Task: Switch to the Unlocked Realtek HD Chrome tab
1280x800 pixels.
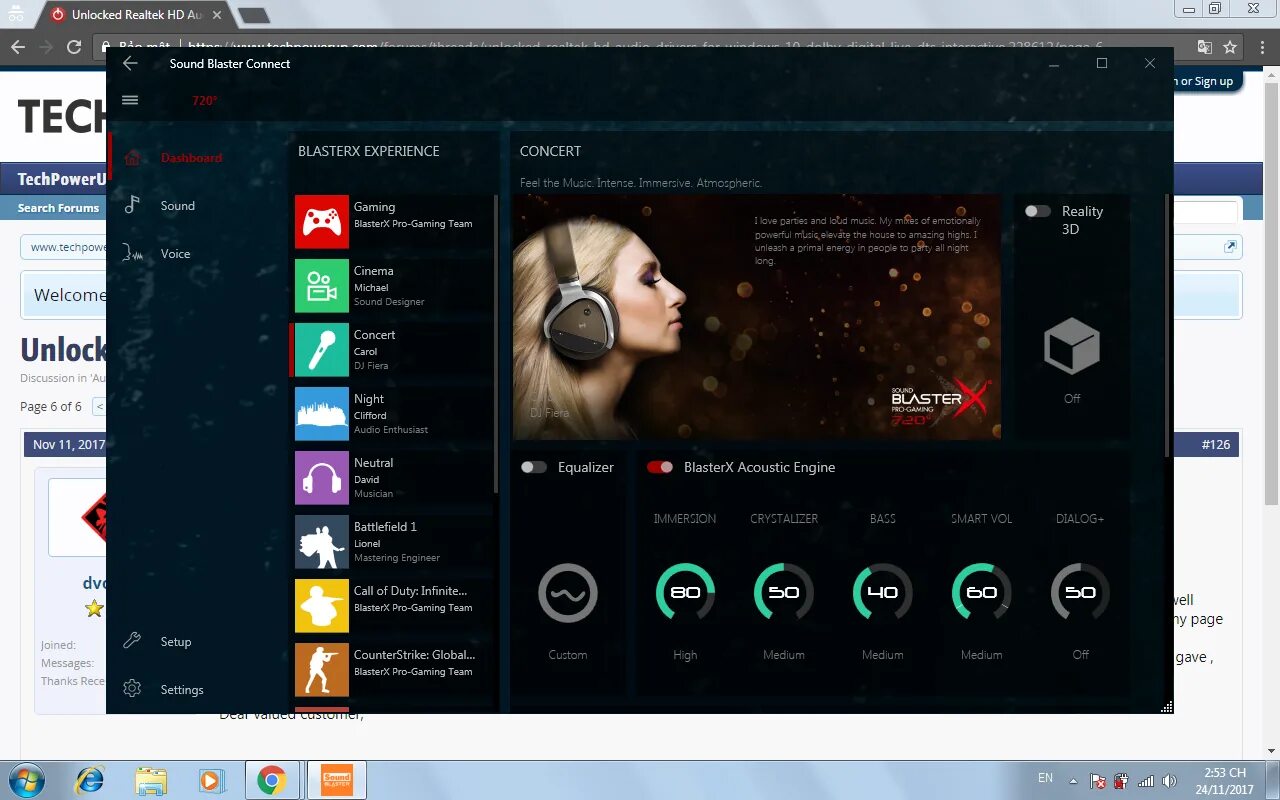Action: pyautogui.click(x=137, y=15)
